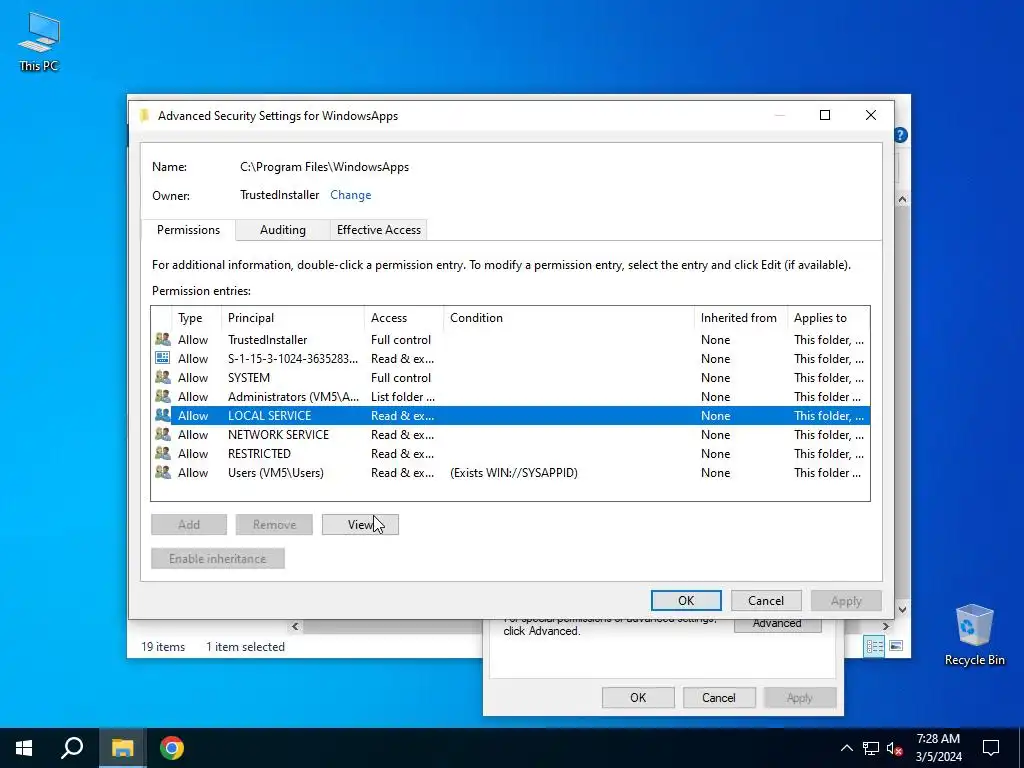Click the 1 item selected status text

pos(246,647)
